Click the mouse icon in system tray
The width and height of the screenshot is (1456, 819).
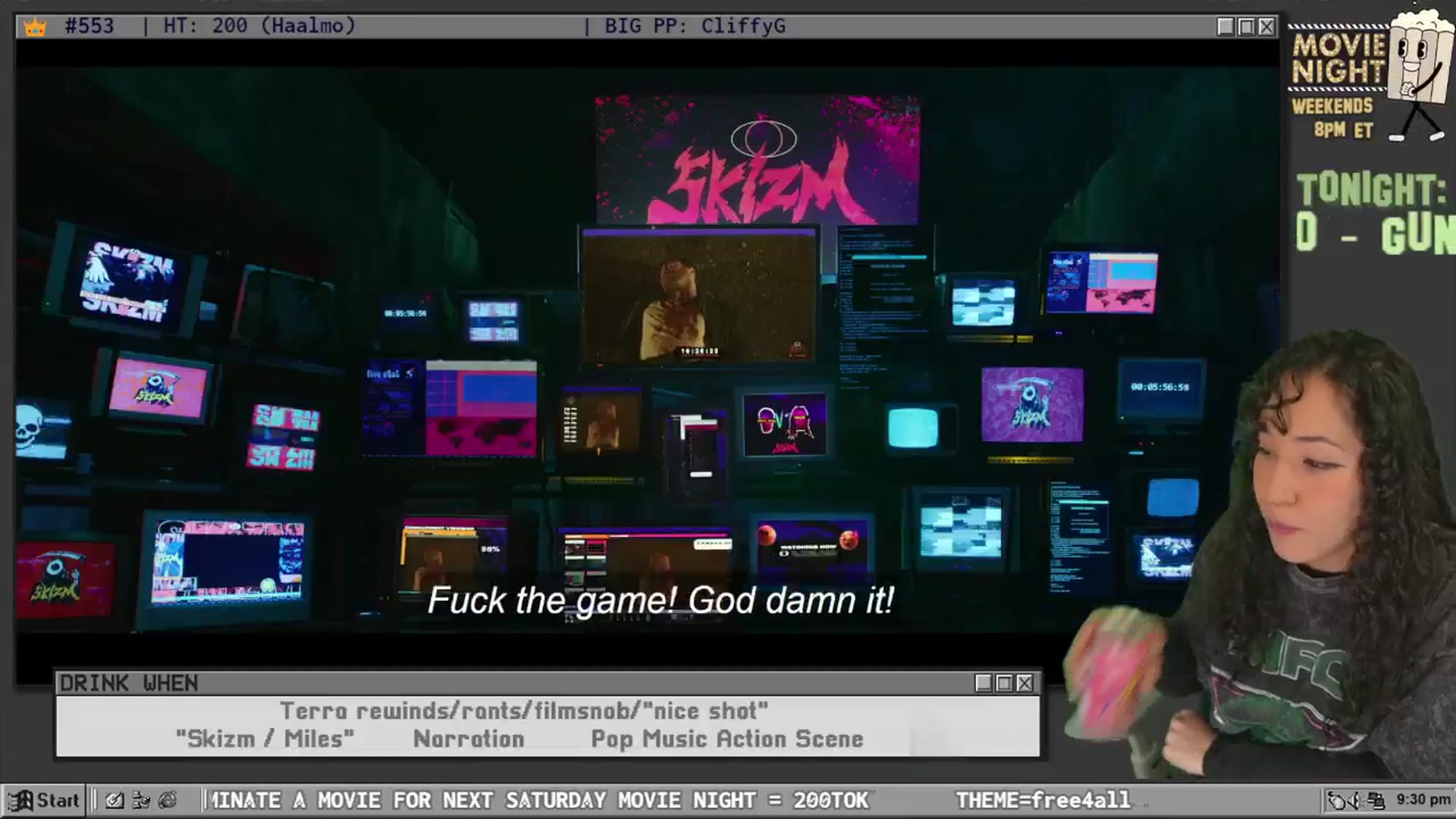pos(1336,800)
